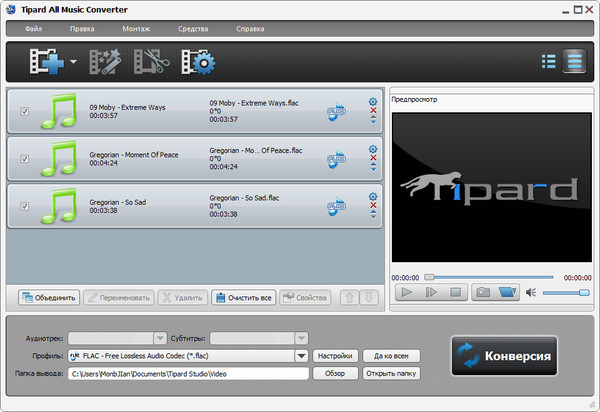Open the snapshot folder icon under preview
Screen dimensions: 600x412
pos(507,292)
